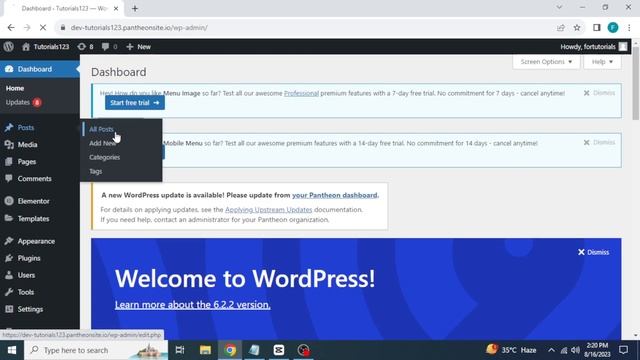Click the Dashboard gauge icon

[x=9, y=69]
